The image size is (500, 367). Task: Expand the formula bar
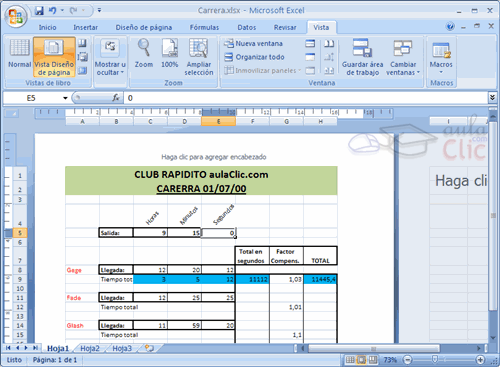coord(492,98)
